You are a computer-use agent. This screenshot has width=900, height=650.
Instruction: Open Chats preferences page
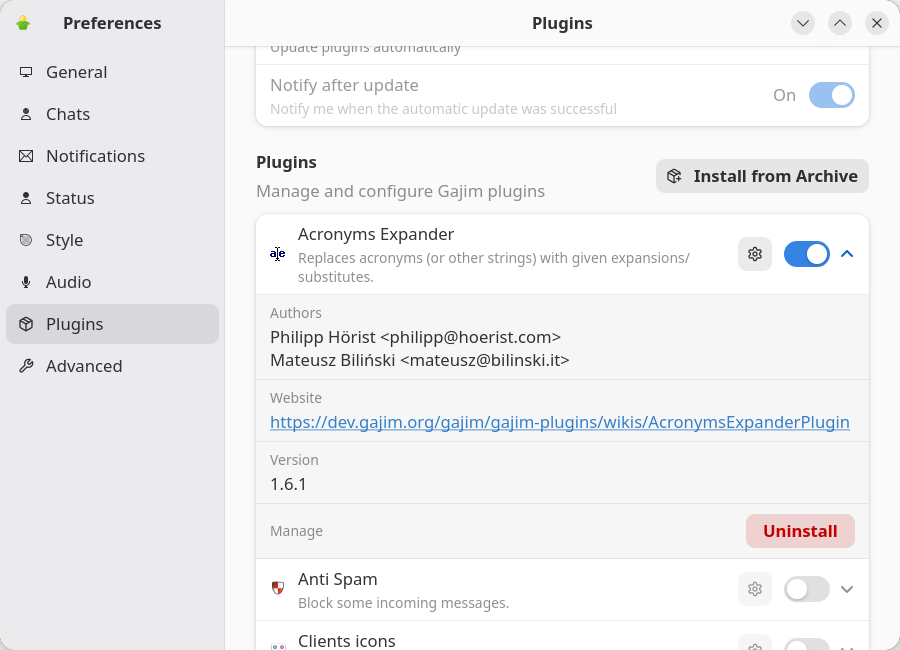(x=112, y=114)
